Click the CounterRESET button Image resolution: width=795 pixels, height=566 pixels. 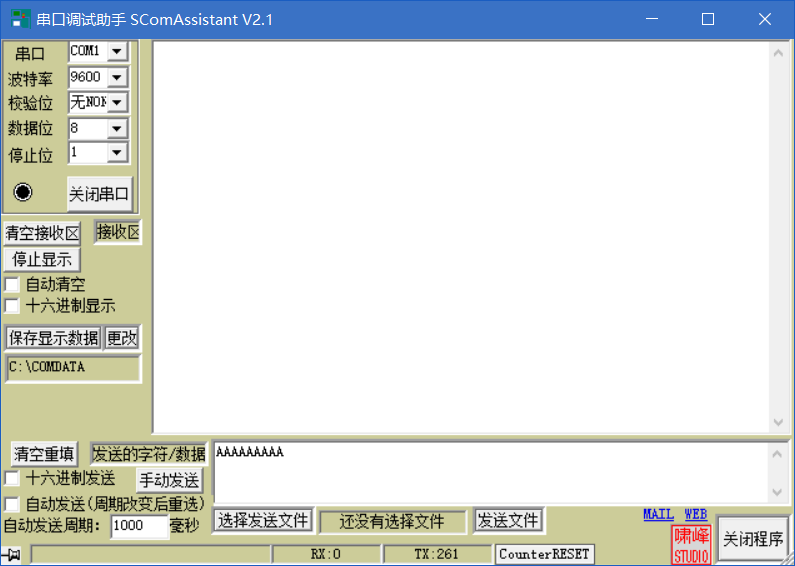point(545,554)
